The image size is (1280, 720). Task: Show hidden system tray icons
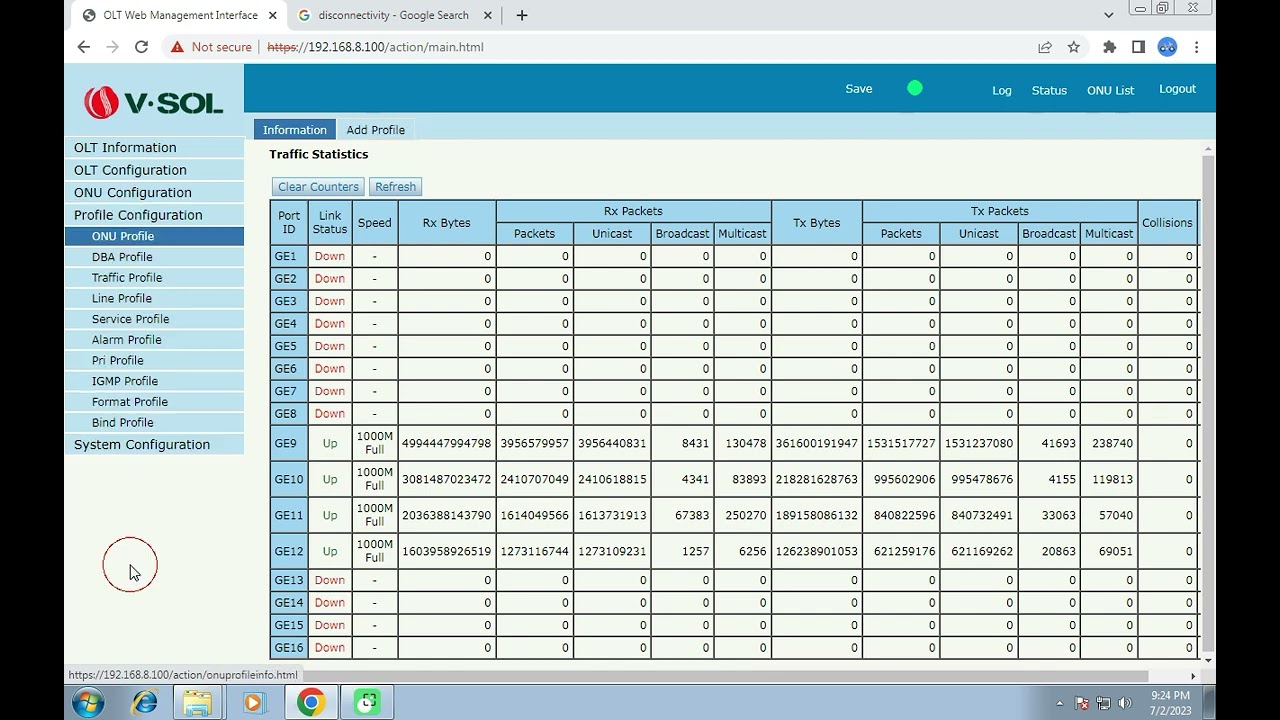[1059, 703]
